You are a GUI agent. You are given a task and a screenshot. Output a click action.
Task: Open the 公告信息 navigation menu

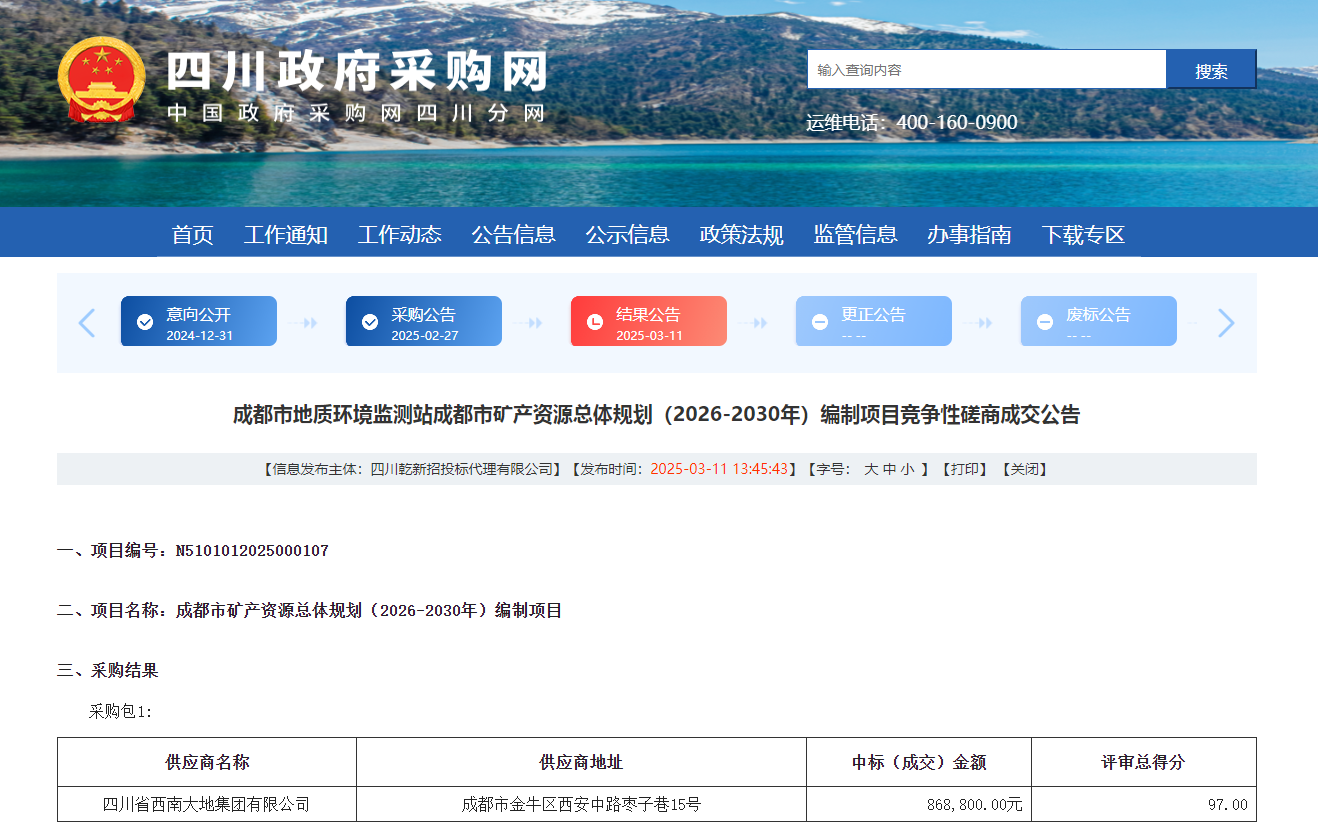(x=514, y=235)
